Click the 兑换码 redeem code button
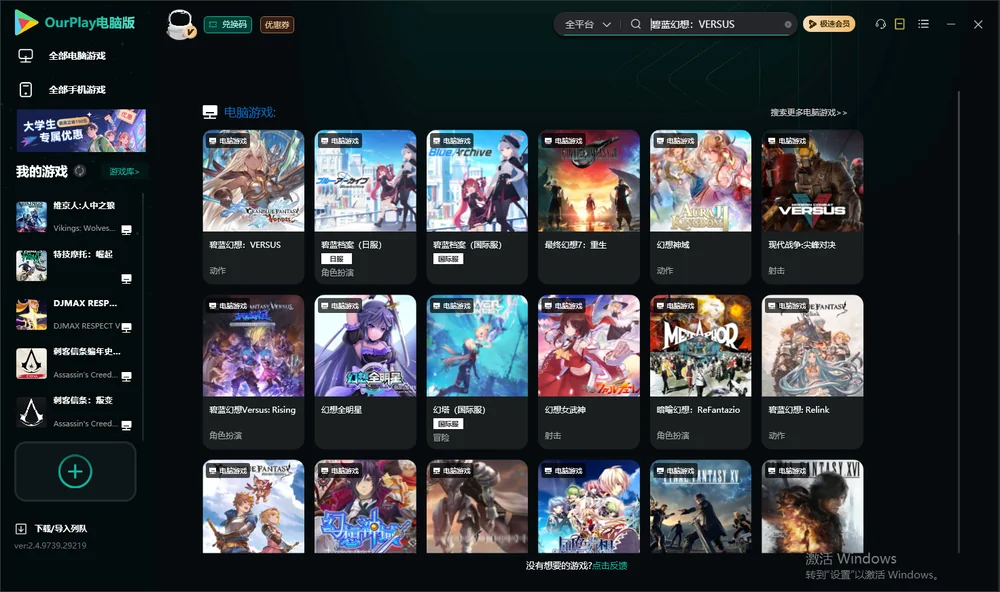The image size is (1000, 592). [x=228, y=24]
